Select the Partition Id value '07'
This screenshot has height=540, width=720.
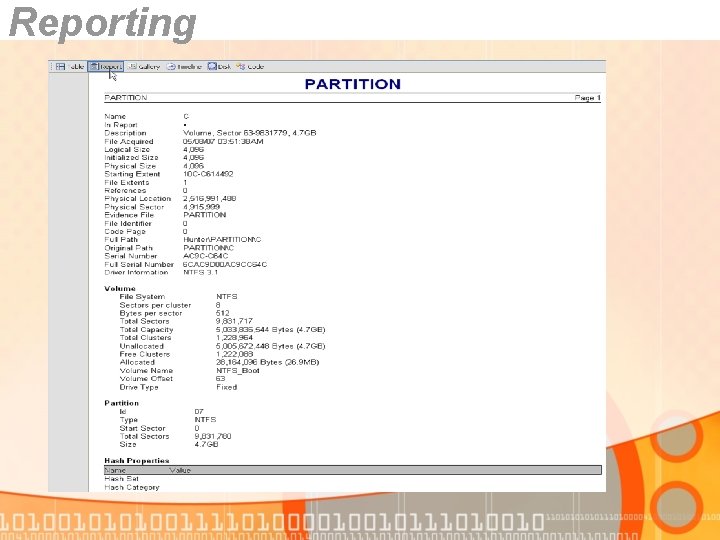click(199, 412)
